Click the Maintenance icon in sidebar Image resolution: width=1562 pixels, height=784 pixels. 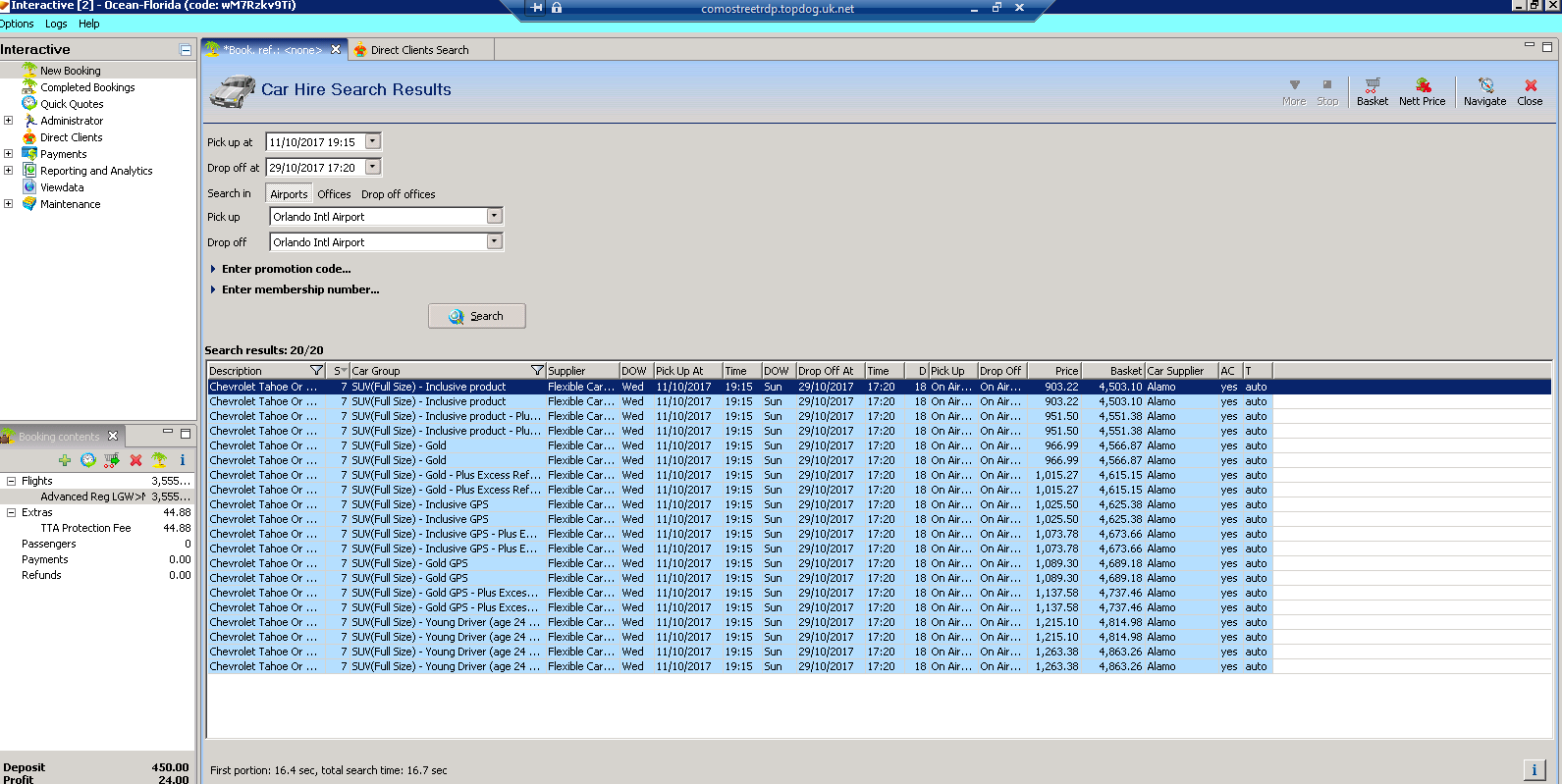click(29, 203)
